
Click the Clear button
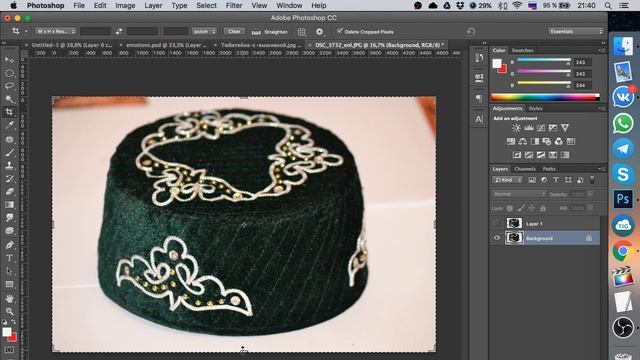tap(234, 31)
